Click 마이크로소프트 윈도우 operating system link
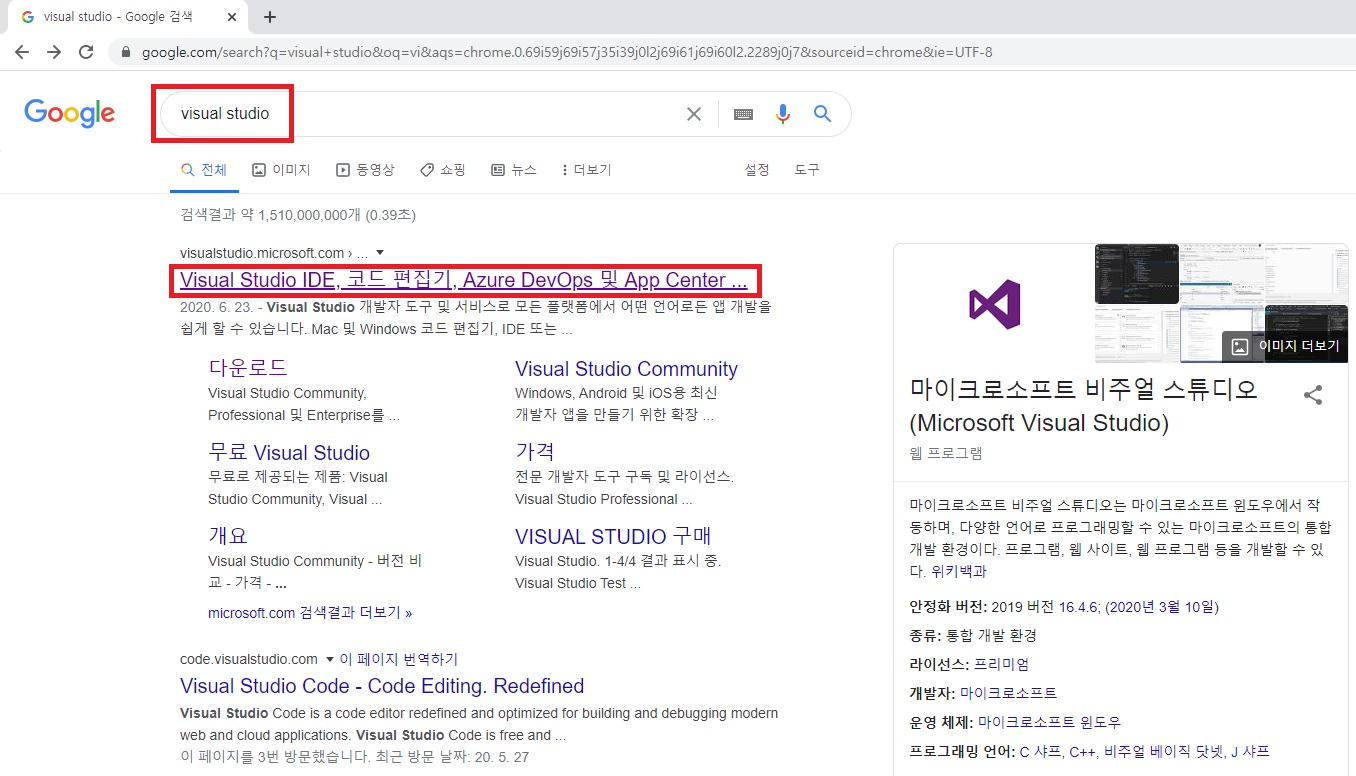 [x=1049, y=722]
